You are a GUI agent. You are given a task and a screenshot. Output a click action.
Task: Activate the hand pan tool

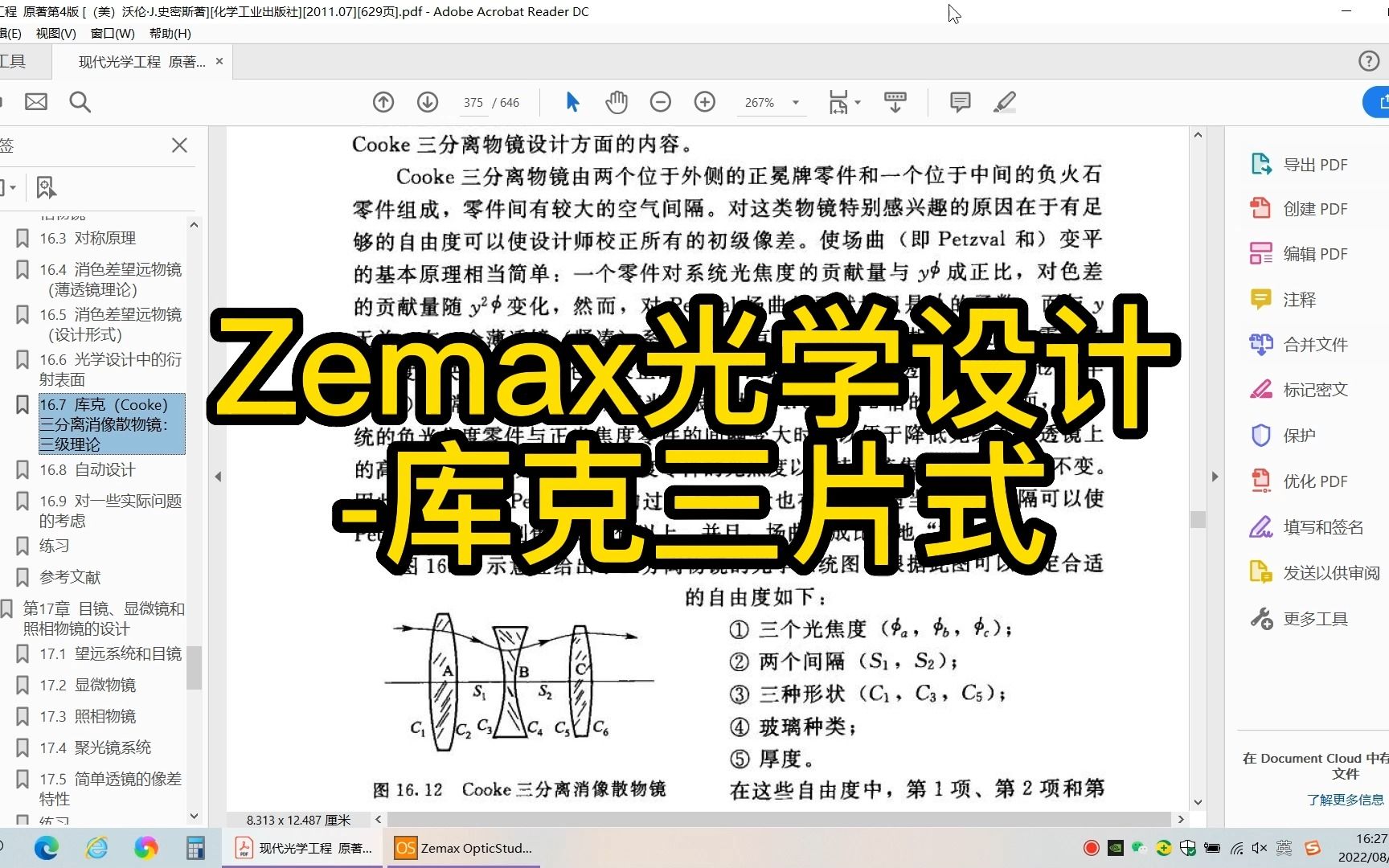coord(617,102)
